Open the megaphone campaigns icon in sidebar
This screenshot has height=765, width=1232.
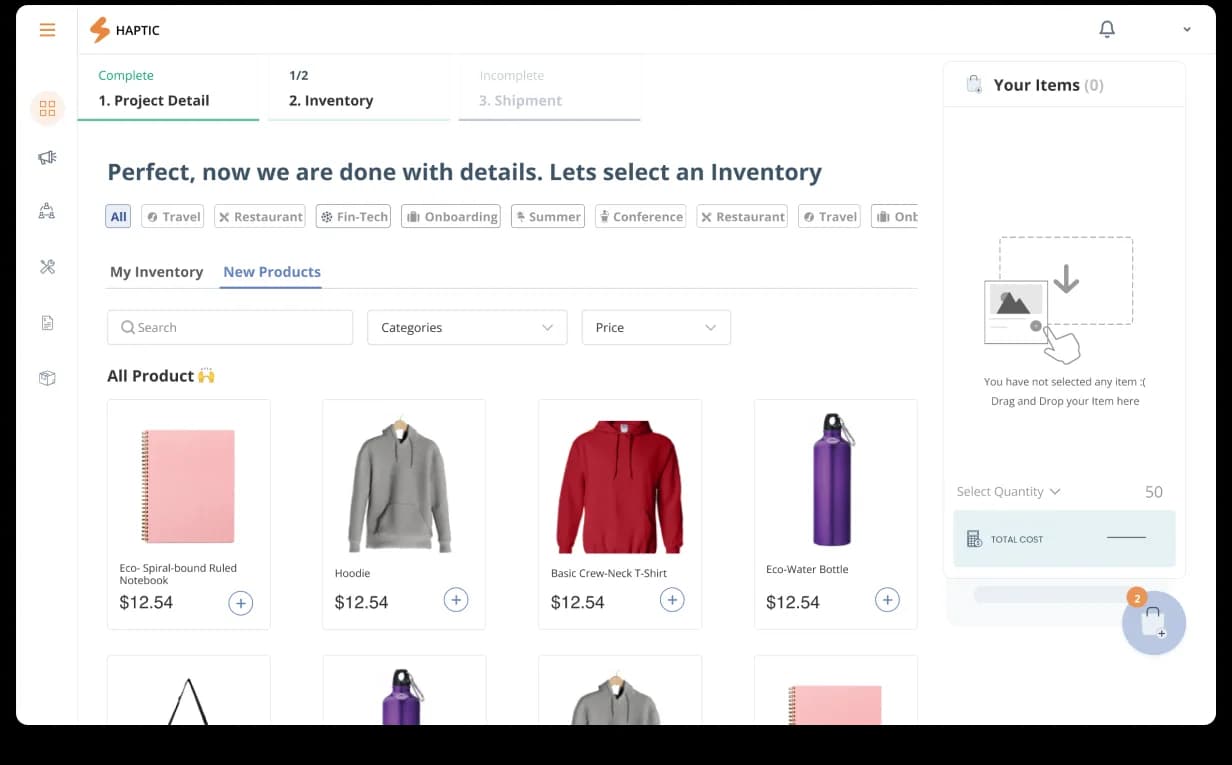click(x=47, y=157)
